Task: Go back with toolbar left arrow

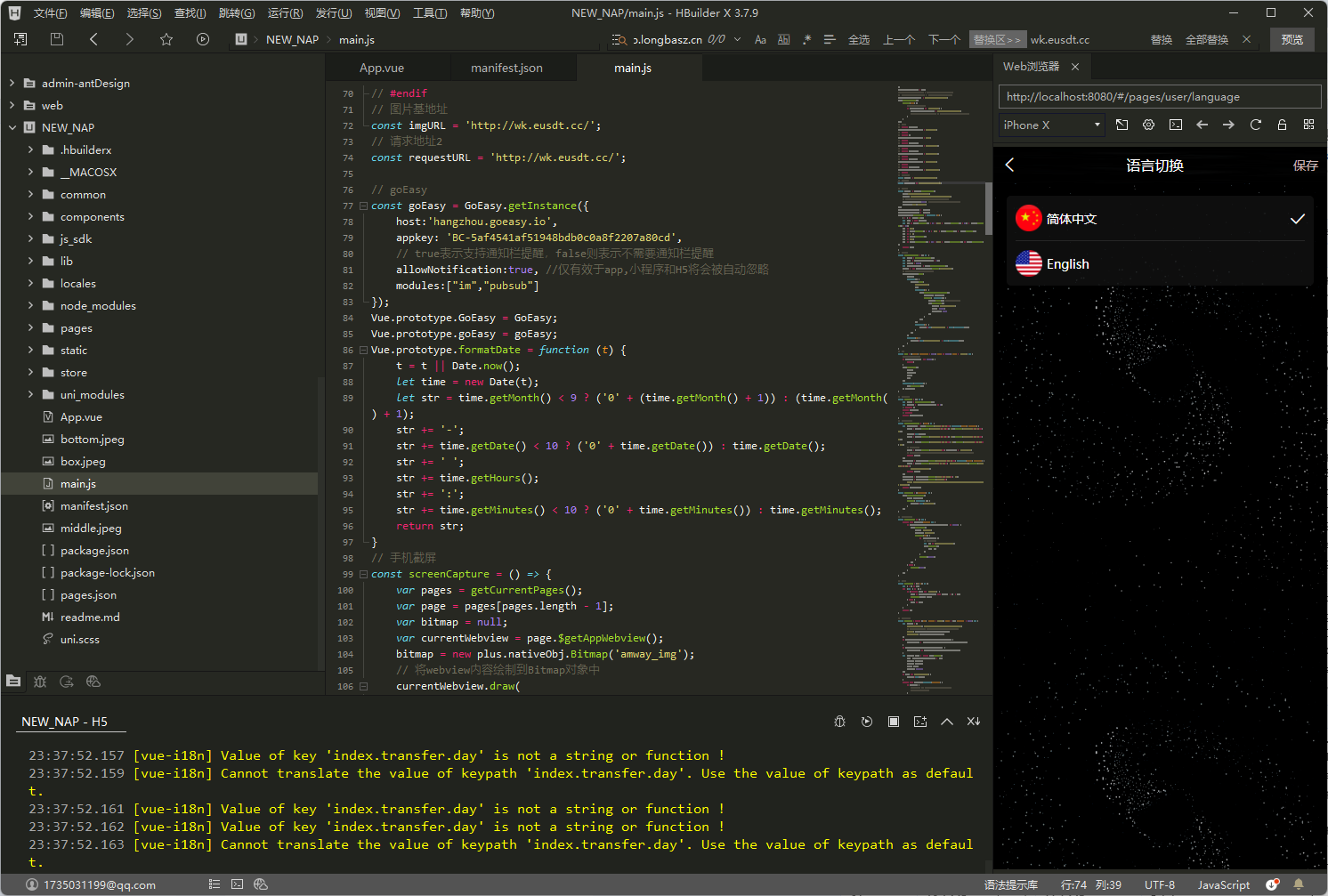Action: tap(93, 39)
